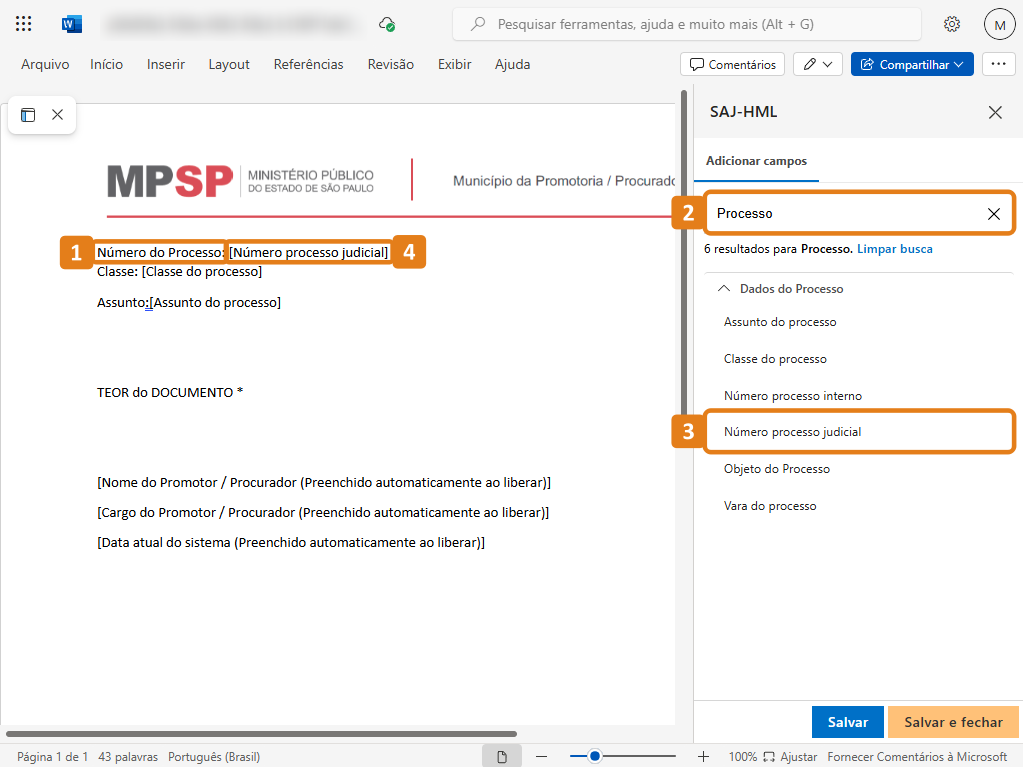Close the SAJ-HML side panel

coord(995,112)
